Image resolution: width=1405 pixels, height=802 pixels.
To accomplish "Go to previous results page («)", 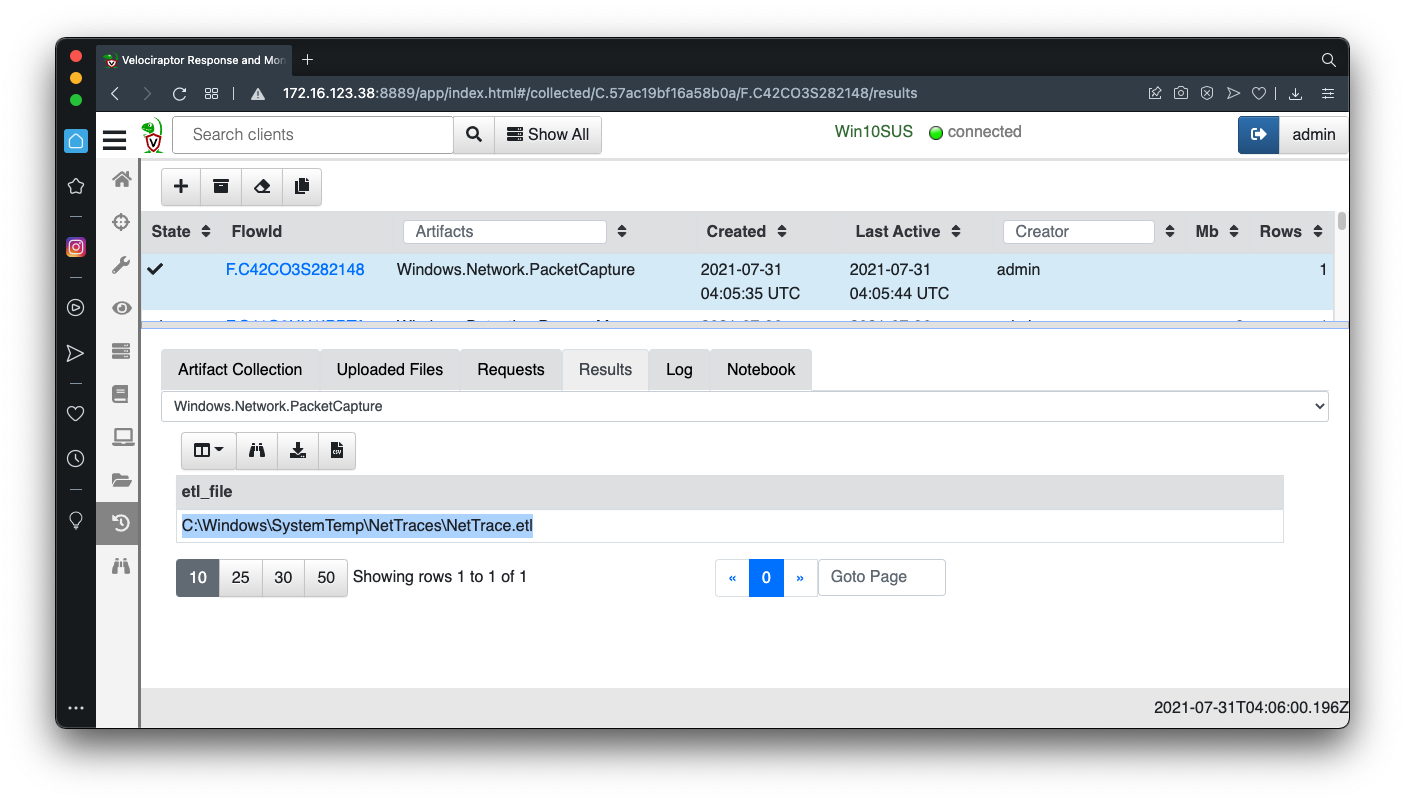I will coord(732,577).
